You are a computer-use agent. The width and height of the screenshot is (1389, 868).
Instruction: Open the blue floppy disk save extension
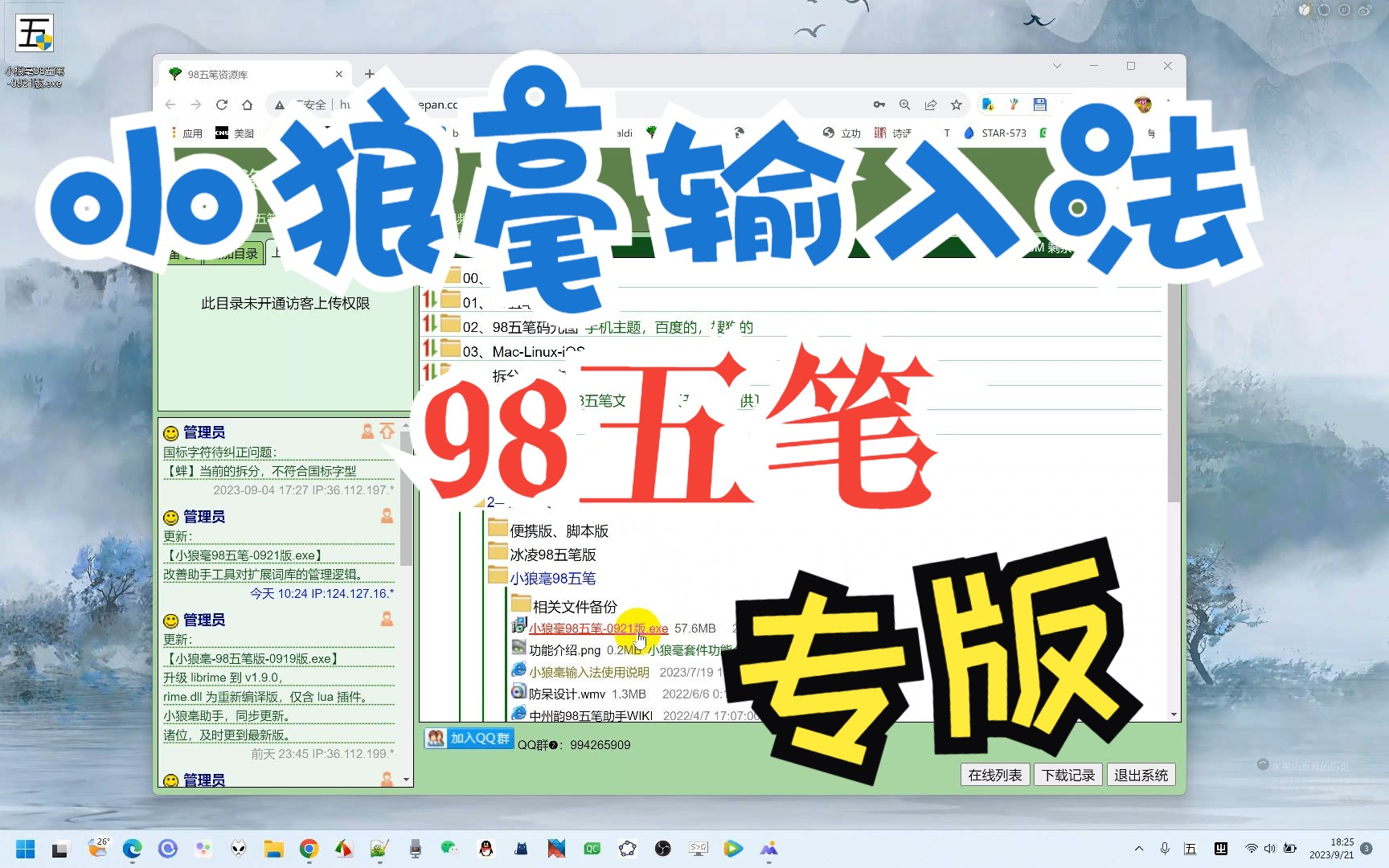click(1040, 104)
